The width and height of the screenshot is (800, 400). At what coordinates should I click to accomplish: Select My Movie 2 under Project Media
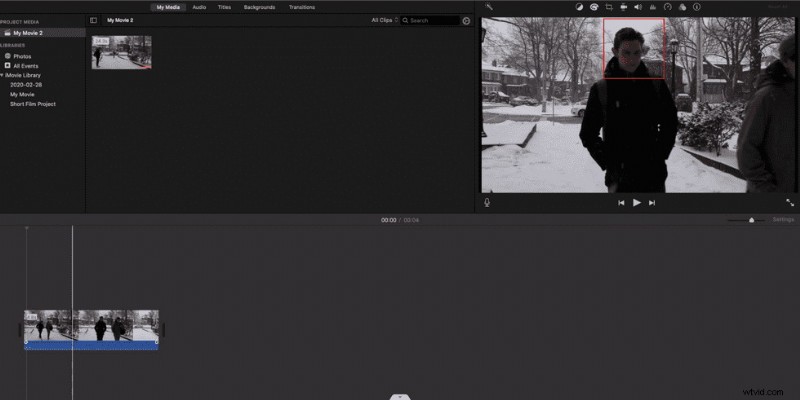click(42, 33)
